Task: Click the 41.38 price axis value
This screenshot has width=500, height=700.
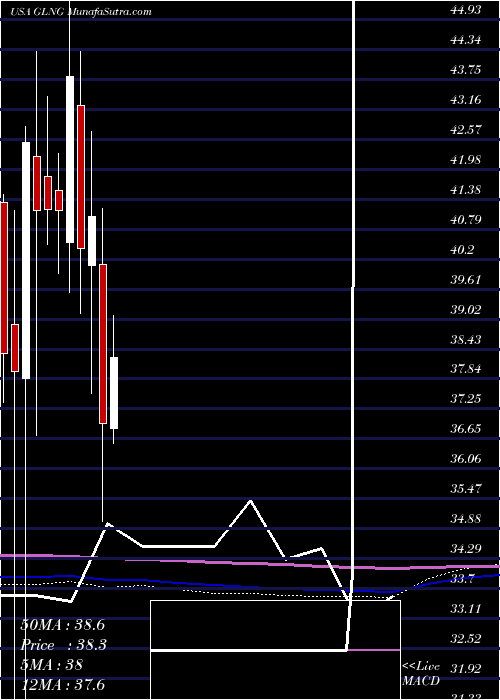Action: (466, 190)
